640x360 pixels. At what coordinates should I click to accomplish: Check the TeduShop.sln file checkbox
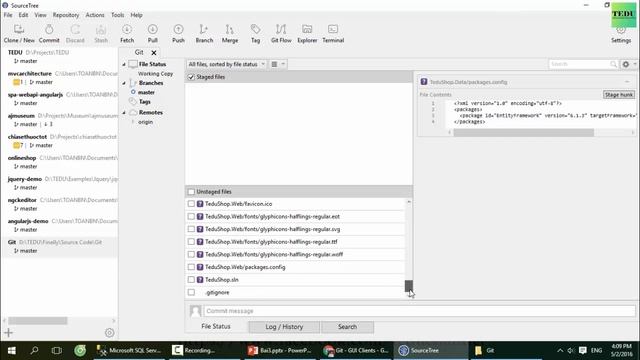(x=191, y=280)
